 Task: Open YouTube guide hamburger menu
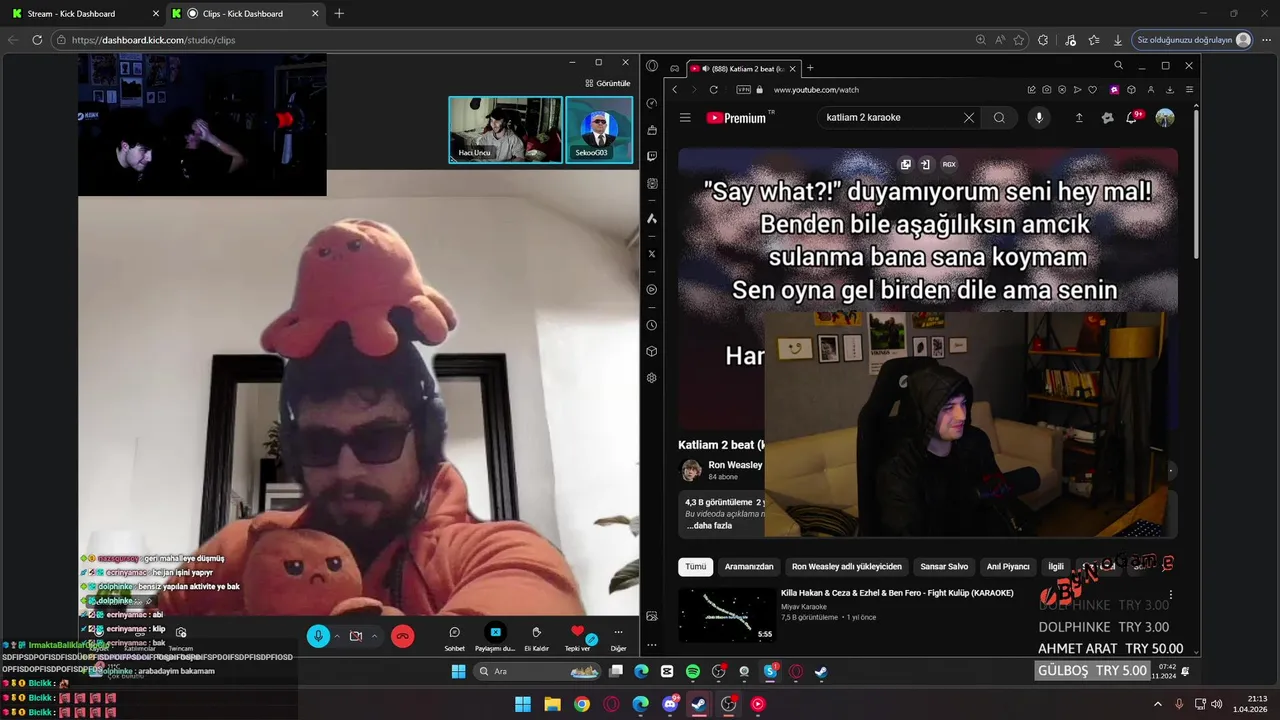pos(685,117)
